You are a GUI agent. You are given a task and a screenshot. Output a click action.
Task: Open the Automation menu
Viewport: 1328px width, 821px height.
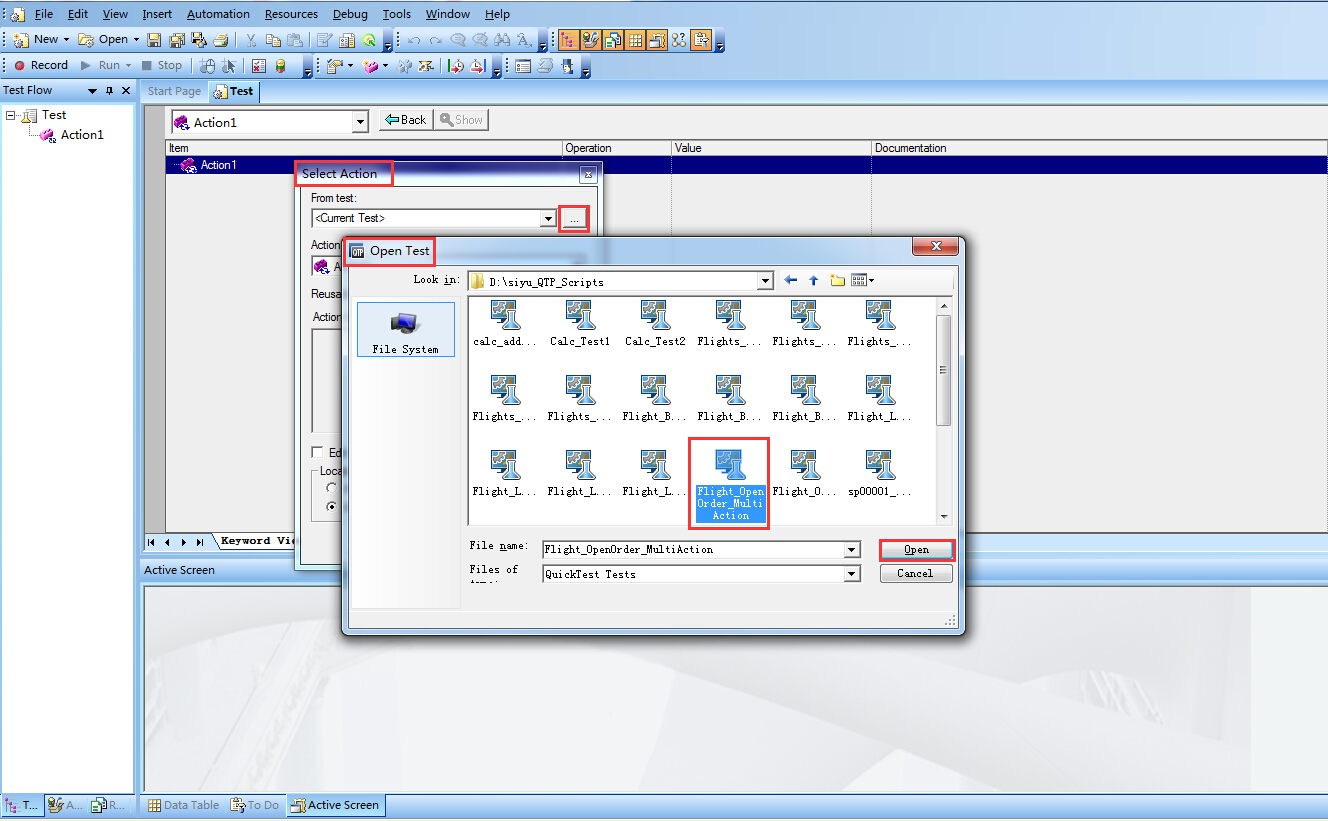point(218,14)
